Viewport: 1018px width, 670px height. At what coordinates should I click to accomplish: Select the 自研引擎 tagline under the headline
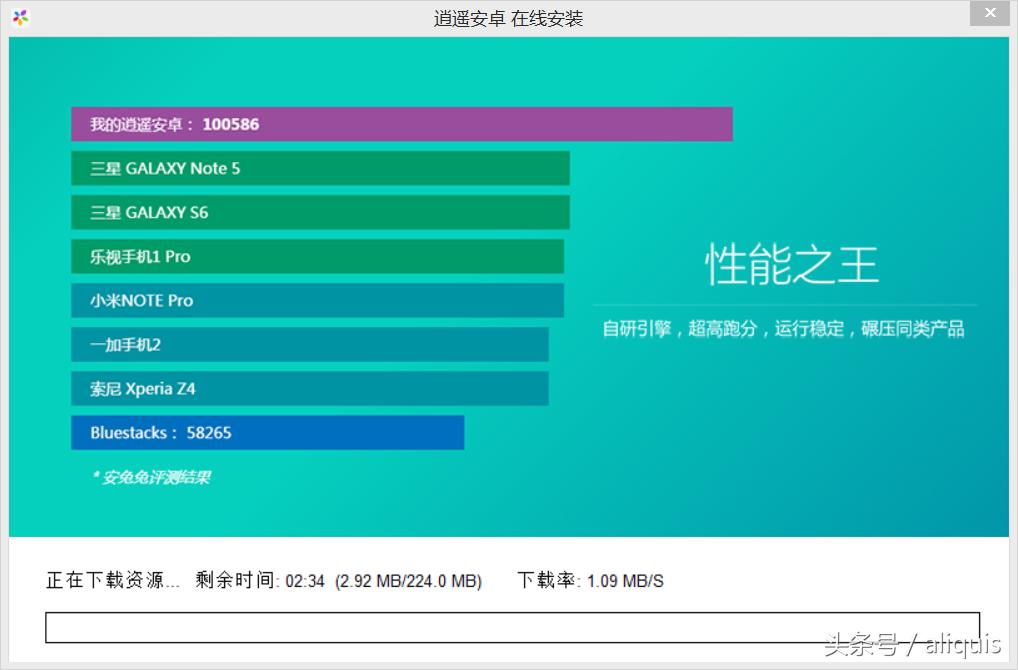click(x=782, y=327)
